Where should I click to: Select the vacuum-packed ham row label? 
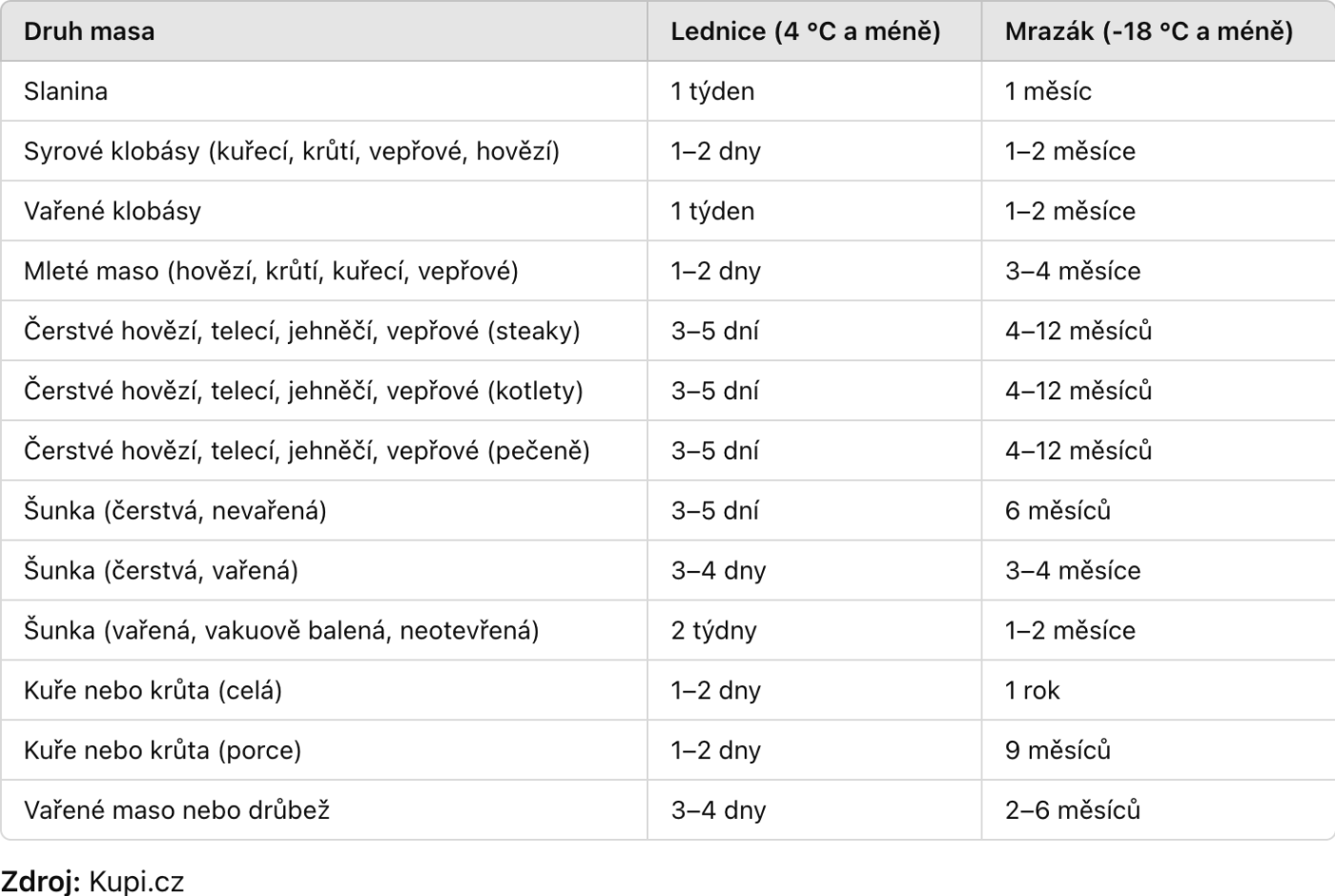(281, 631)
